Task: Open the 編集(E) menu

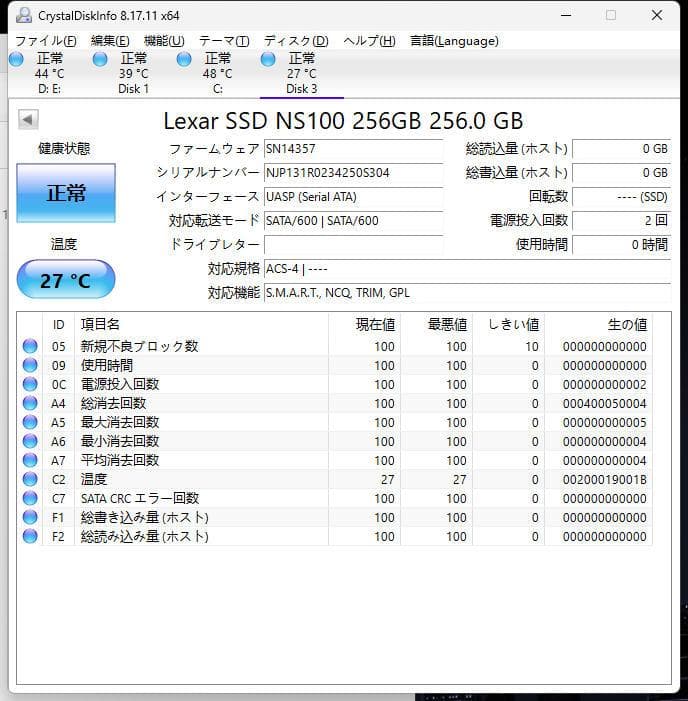Action: [110, 41]
